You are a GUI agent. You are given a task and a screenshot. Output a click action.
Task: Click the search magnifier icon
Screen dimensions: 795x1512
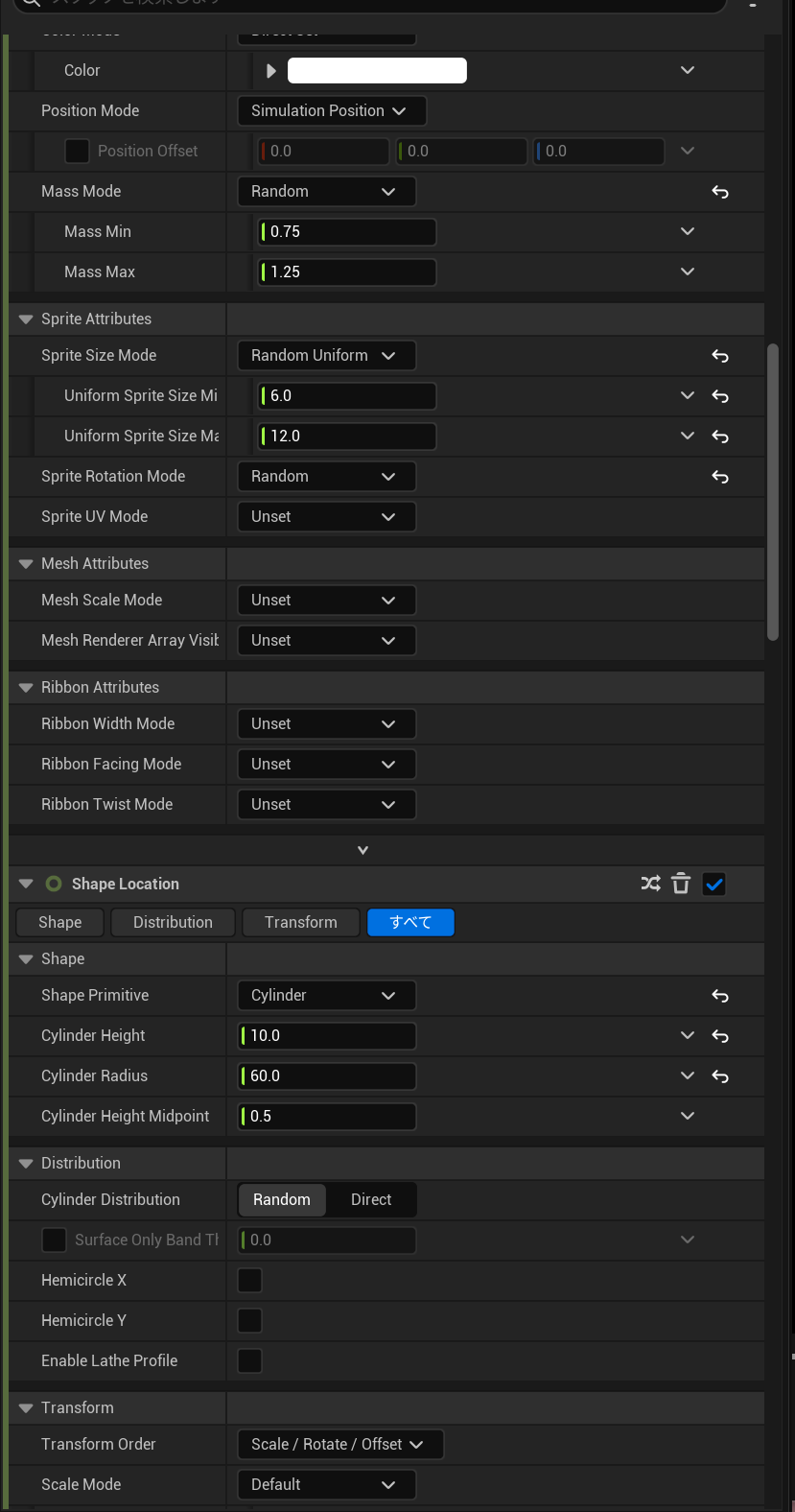click(x=31, y=3)
